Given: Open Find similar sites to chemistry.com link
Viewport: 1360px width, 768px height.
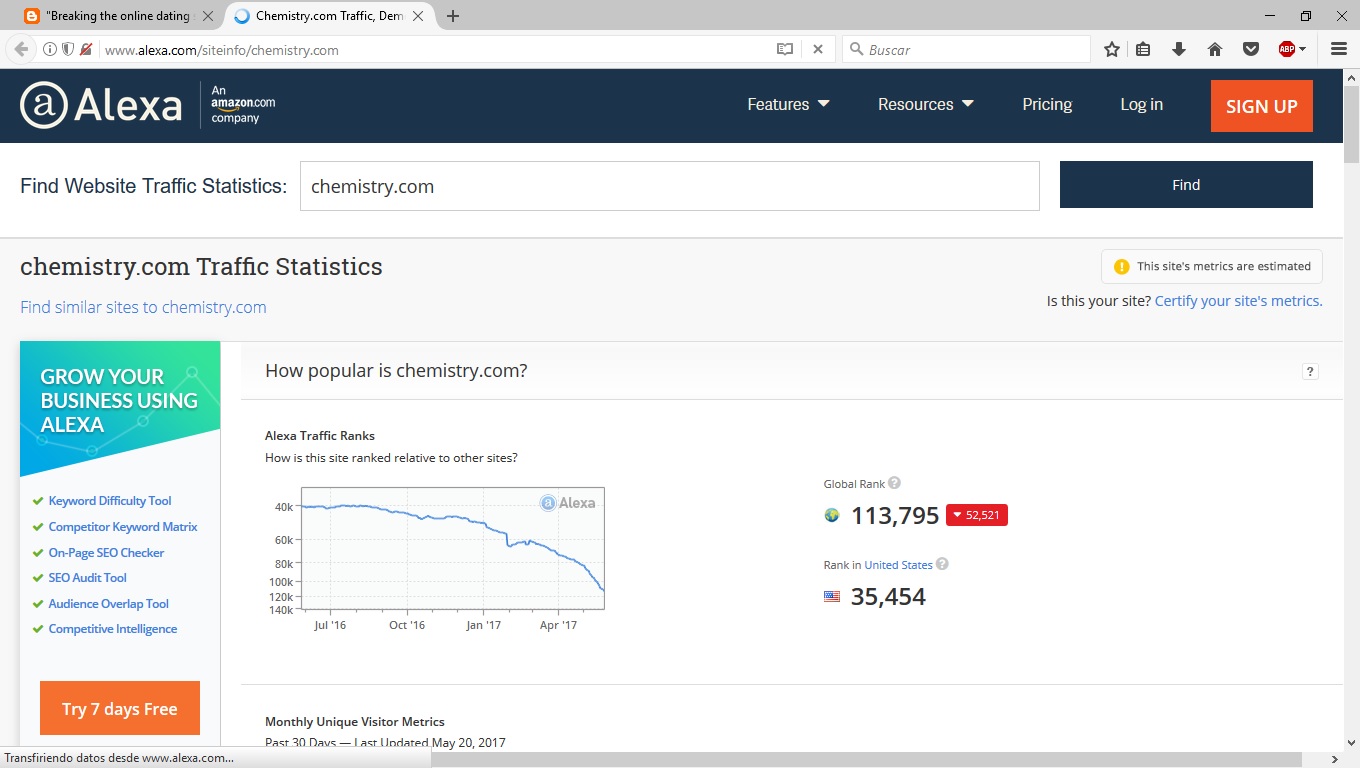Looking at the screenshot, I should click(x=143, y=307).
